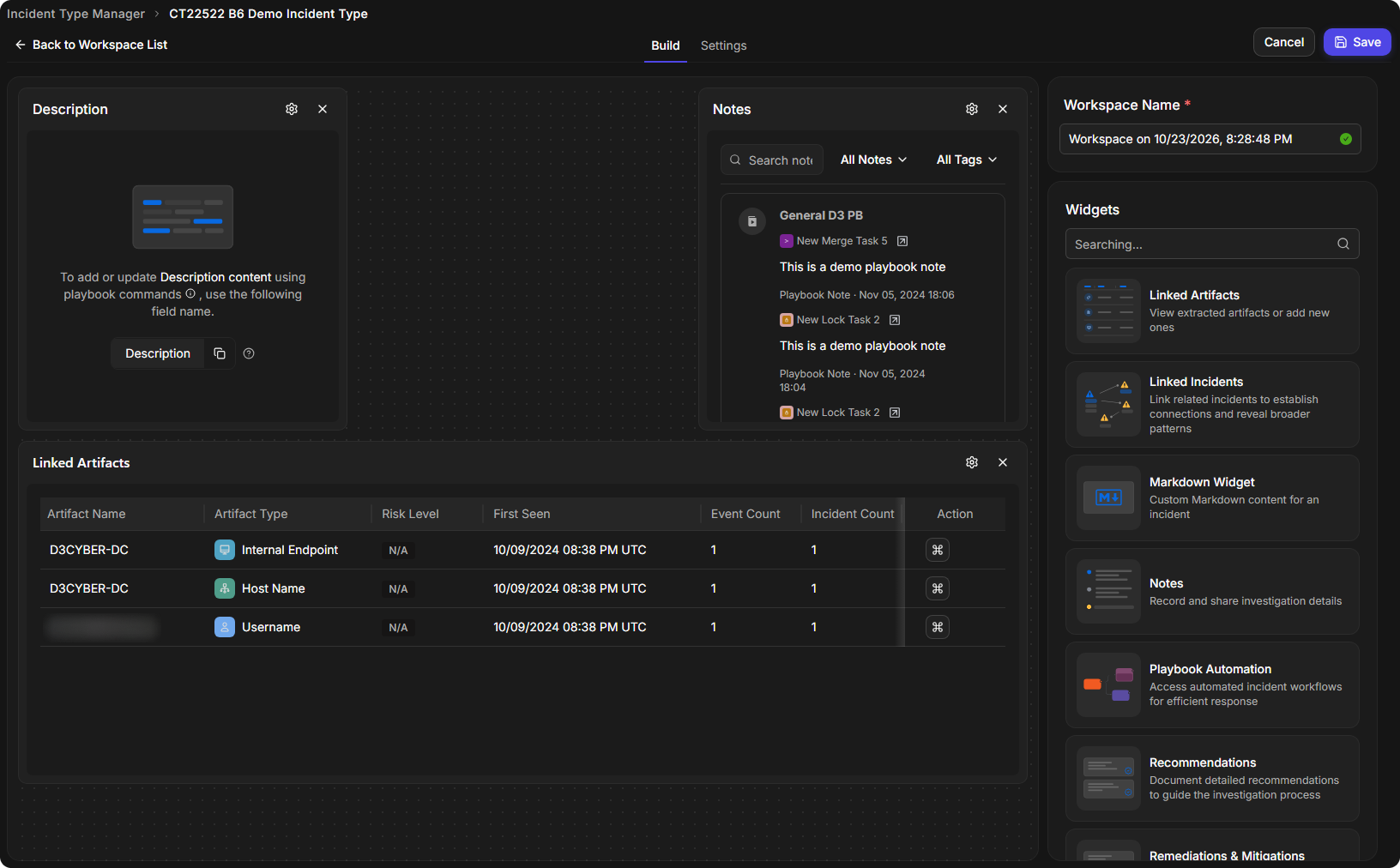Focus the Search notes input
The image size is (1400, 868).
click(x=772, y=160)
